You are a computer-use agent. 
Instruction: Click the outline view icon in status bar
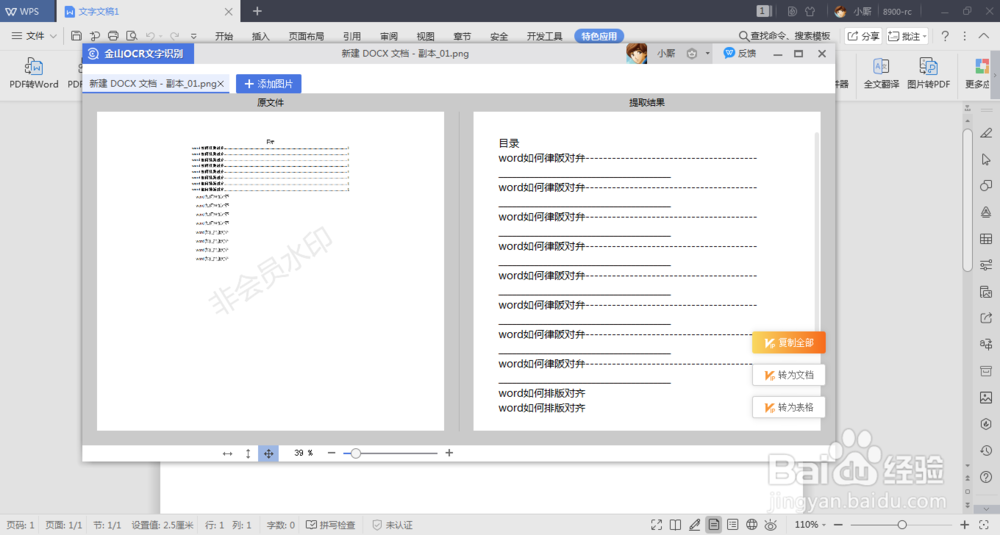tap(733, 525)
